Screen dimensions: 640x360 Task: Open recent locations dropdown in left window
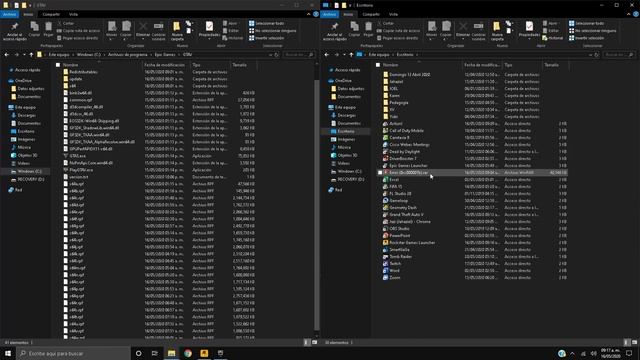pyautogui.click(x=24, y=54)
